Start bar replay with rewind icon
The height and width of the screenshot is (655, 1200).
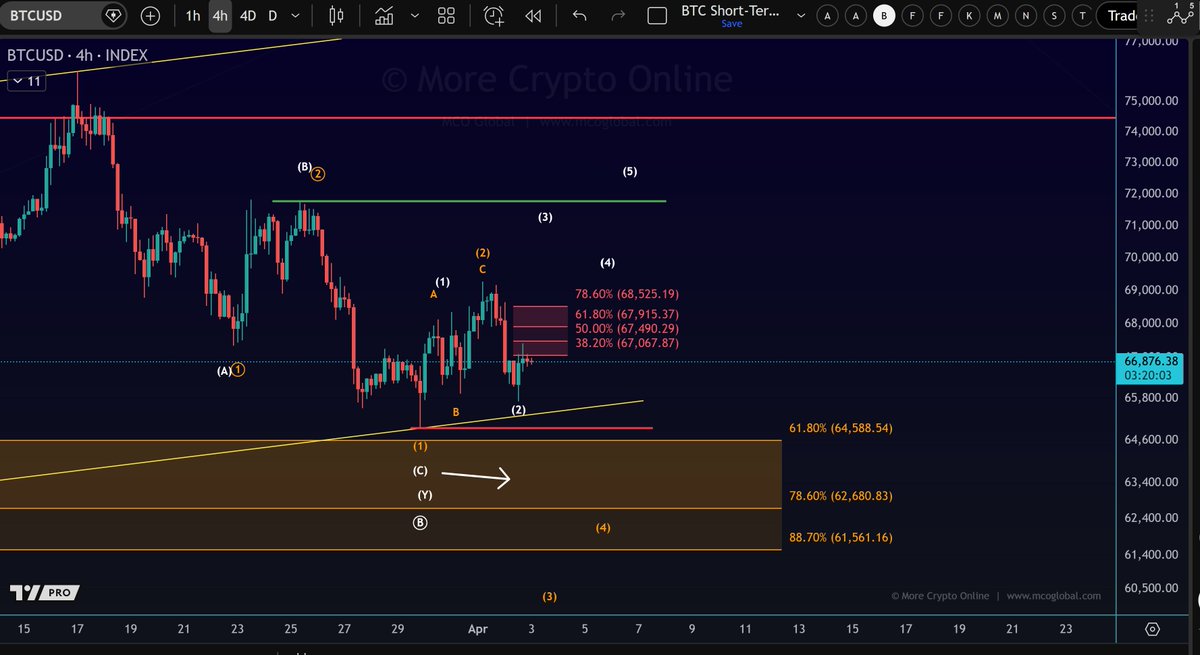(x=533, y=16)
